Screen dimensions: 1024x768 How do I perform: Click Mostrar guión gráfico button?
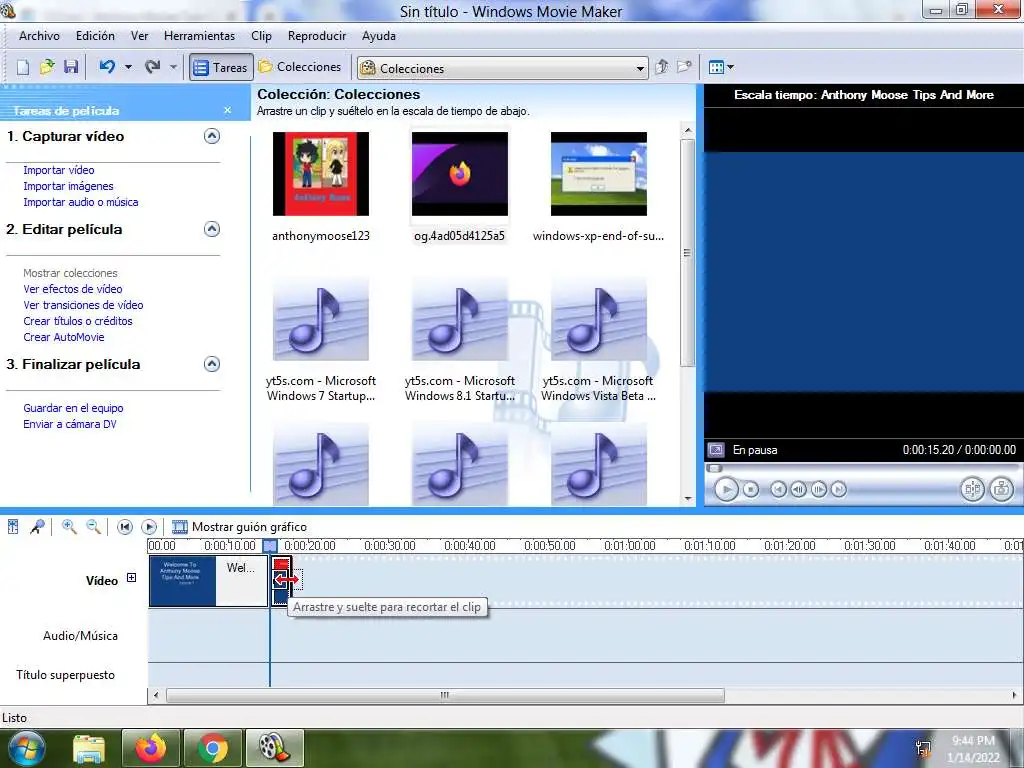tap(239, 527)
